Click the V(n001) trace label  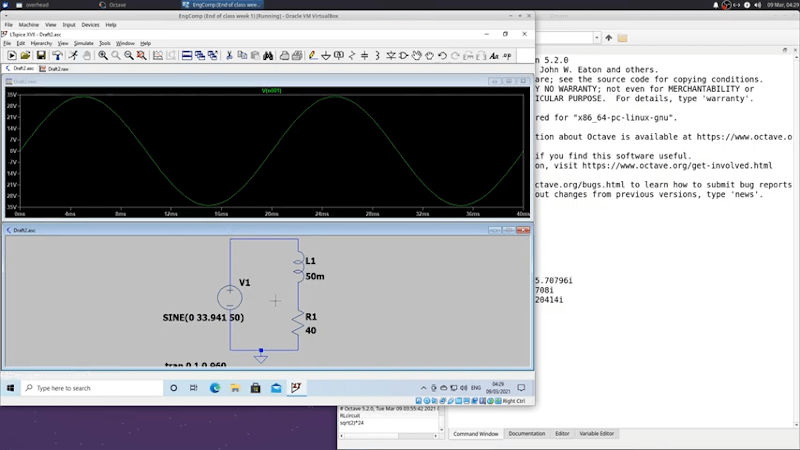point(273,91)
